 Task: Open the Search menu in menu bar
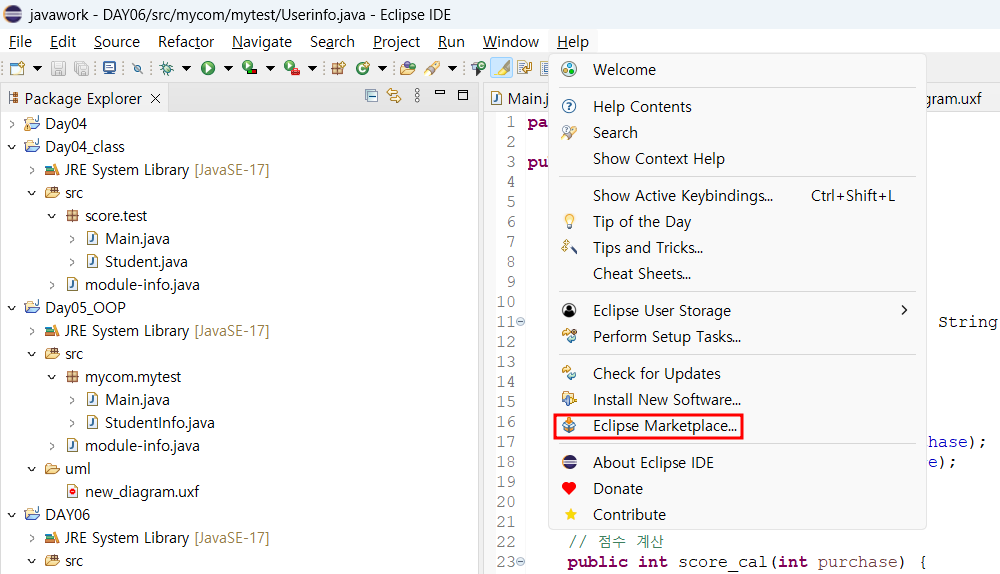332,42
